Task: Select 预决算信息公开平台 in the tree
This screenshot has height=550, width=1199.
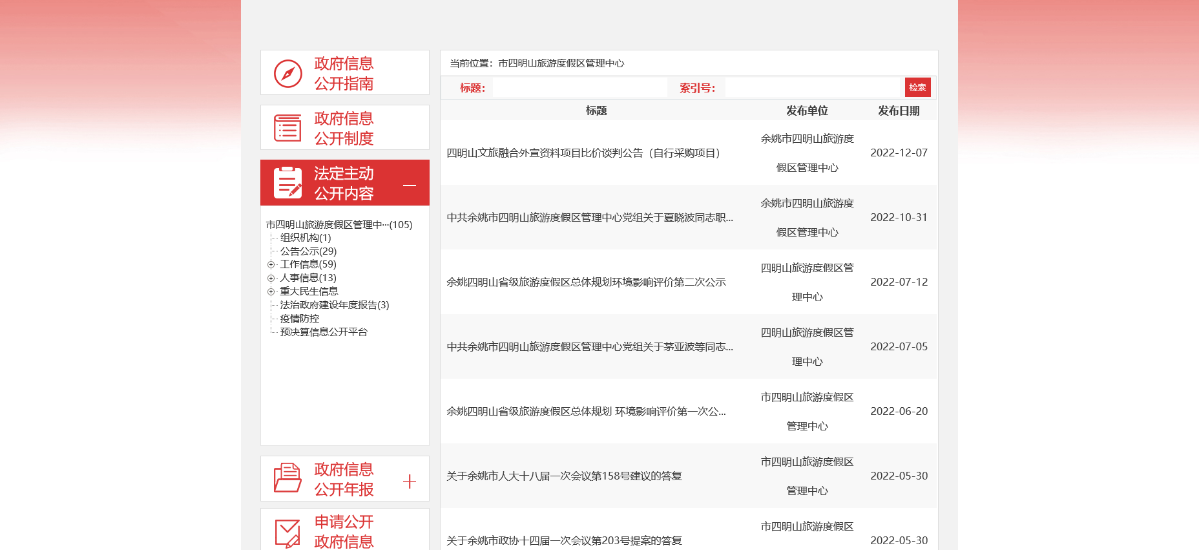Action: click(x=324, y=332)
